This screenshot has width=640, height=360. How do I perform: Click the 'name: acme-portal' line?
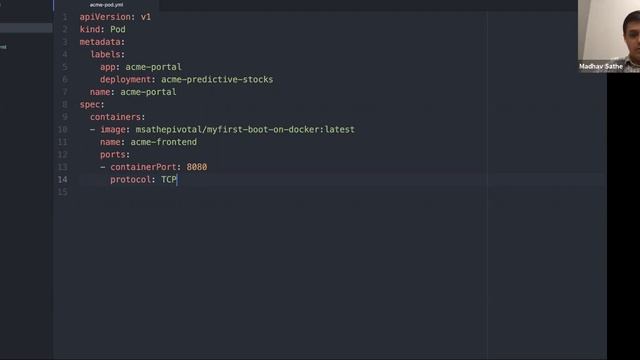coord(133,92)
